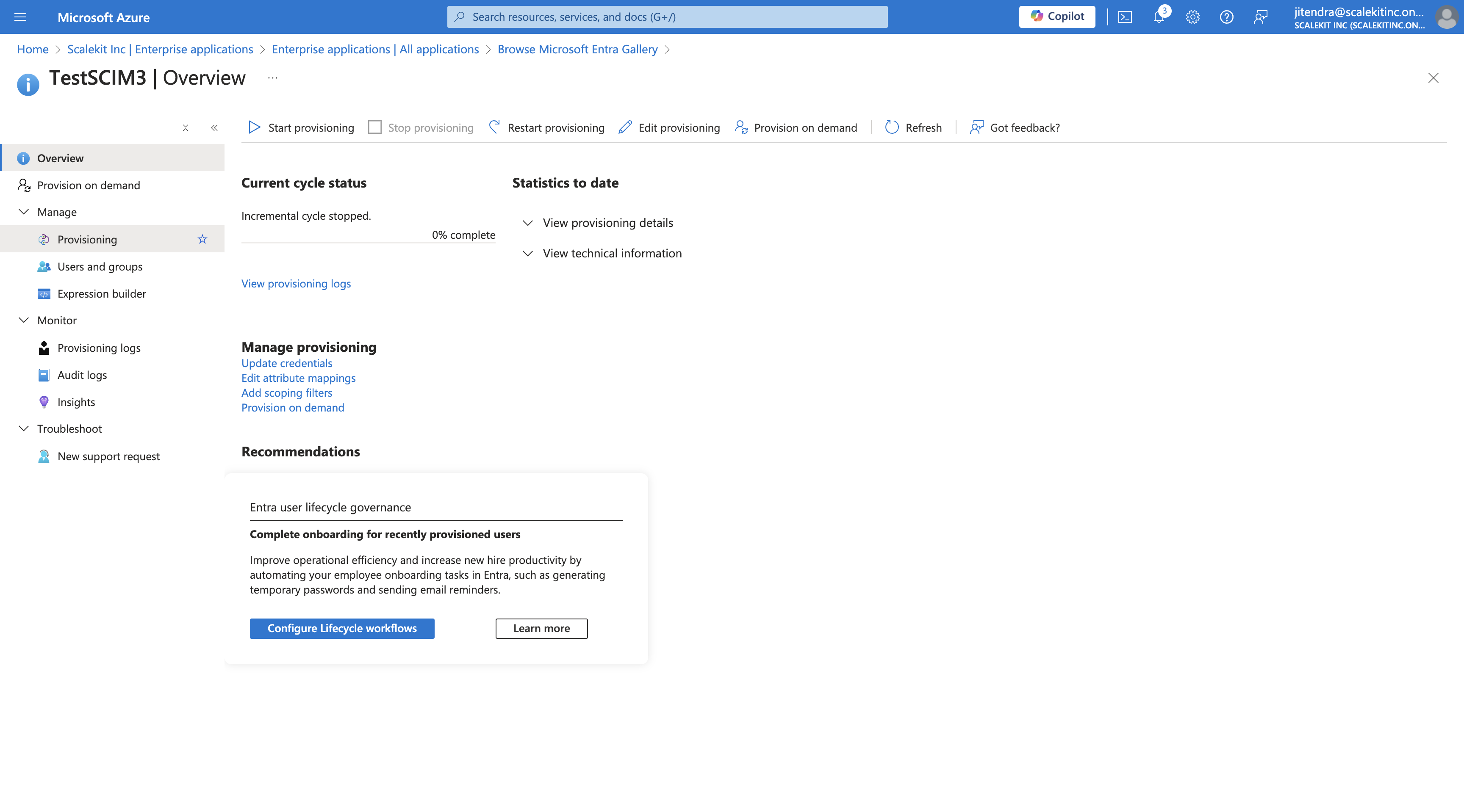Viewport: 1464px width, 812px height.
Task: Collapse the Monitor section chevron
Action: tap(24, 320)
